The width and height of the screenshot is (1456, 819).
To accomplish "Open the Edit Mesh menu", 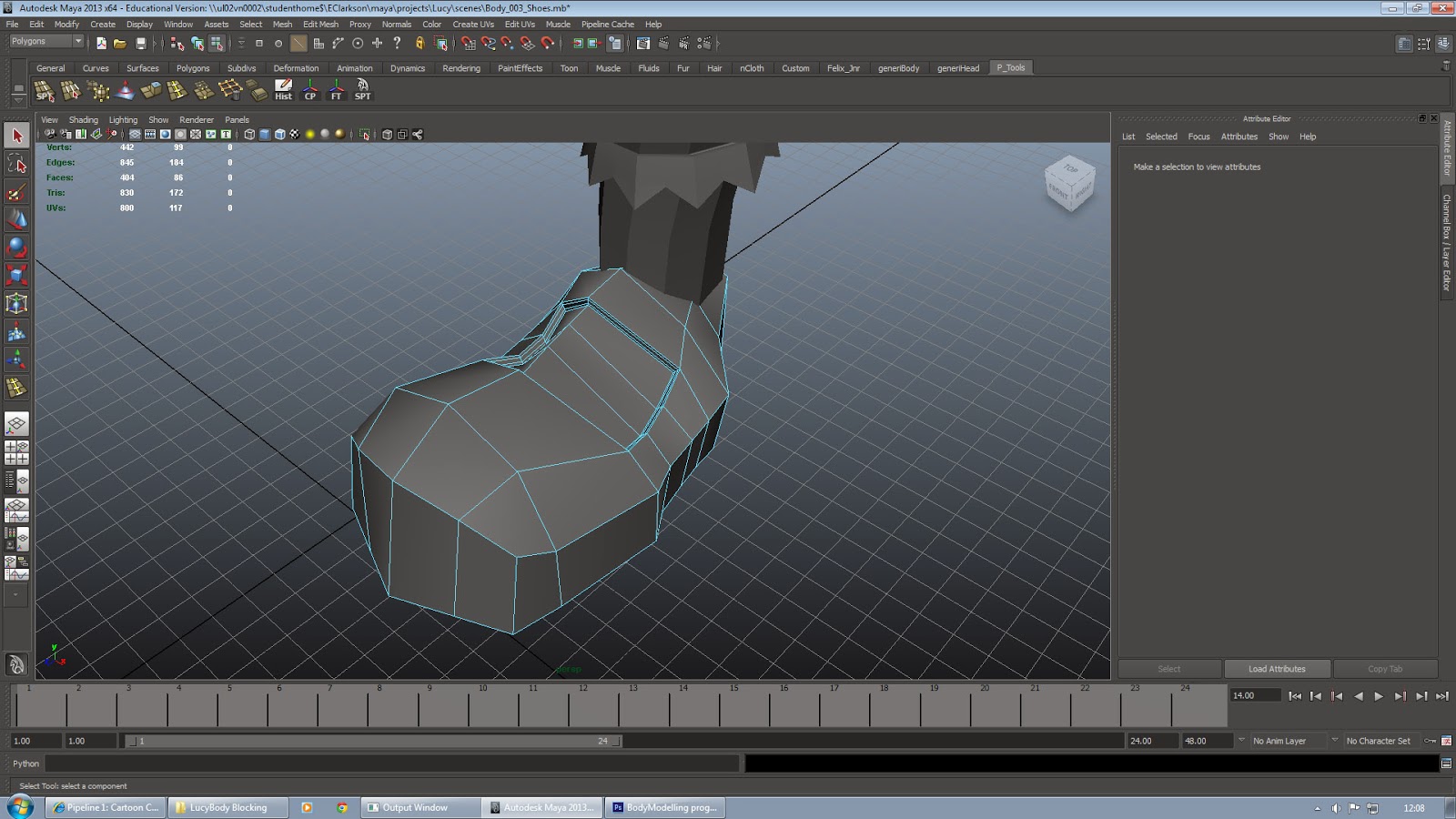I will coord(320,25).
